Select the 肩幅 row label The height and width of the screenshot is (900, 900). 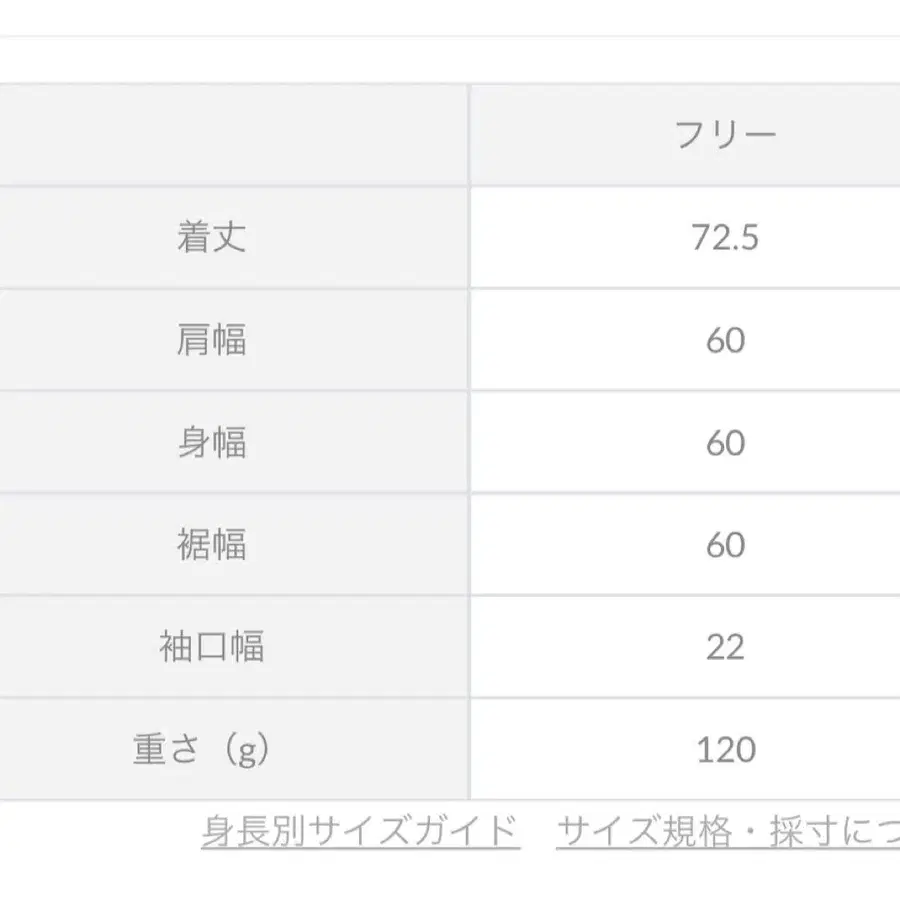point(211,341)
